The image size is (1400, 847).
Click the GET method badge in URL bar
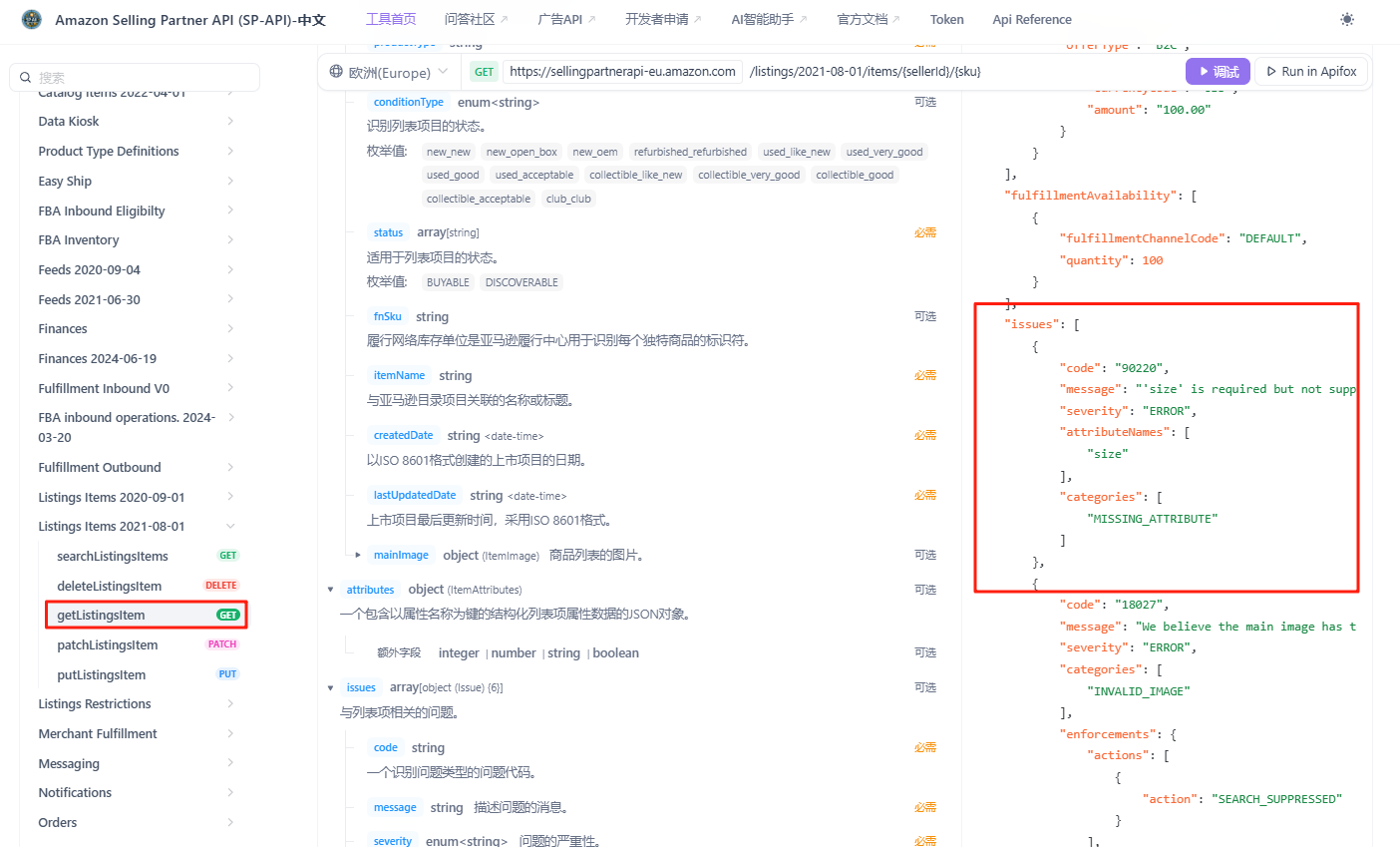tap(485, 72)
